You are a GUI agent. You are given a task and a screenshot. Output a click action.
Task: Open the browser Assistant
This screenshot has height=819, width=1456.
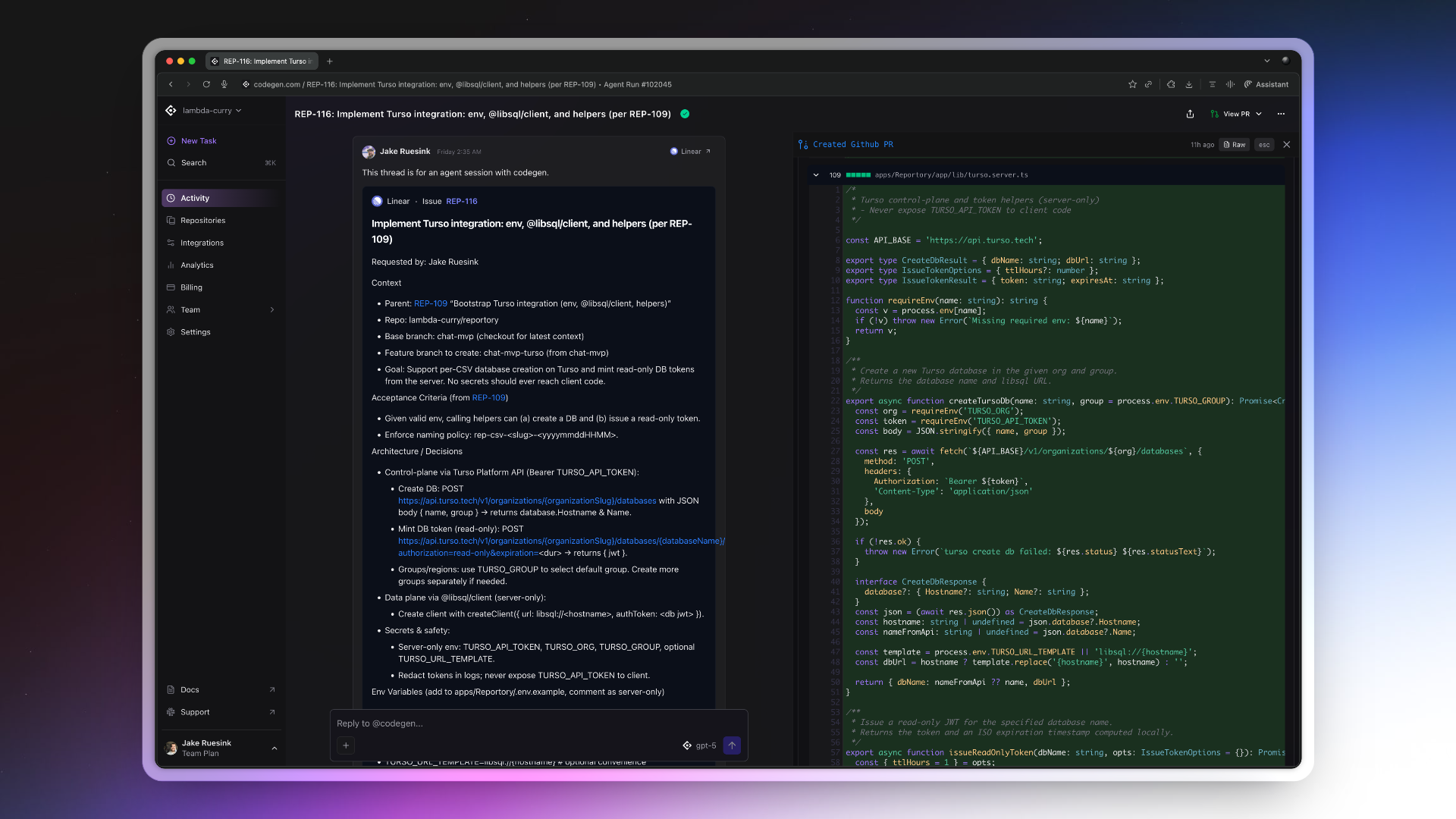coord(1265,84)
